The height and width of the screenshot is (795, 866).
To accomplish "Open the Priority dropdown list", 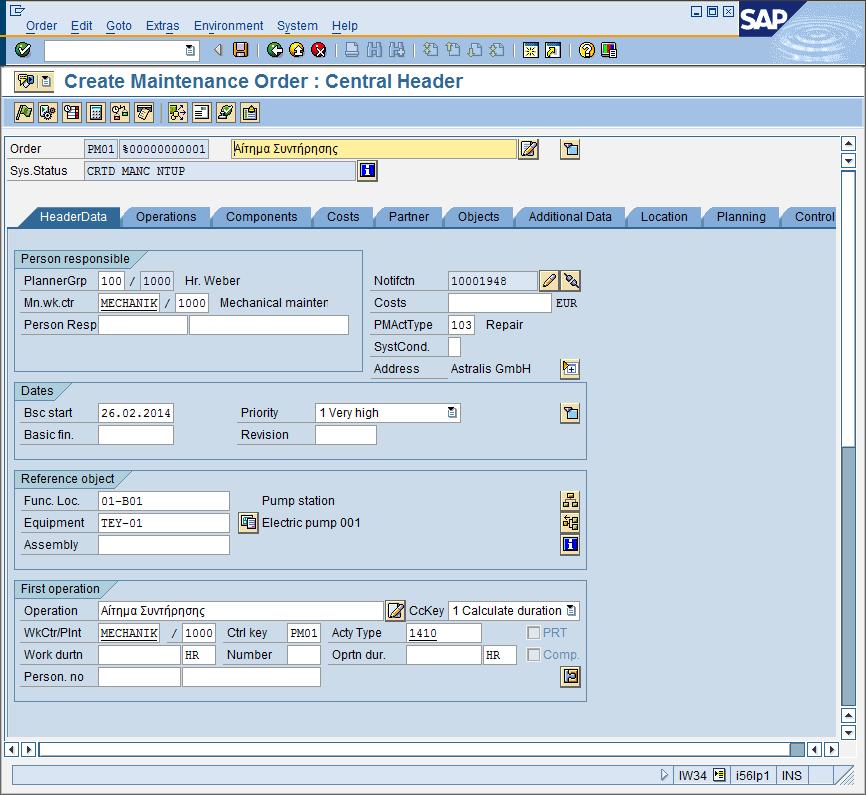I will pyautogui.click(x=452, y=413).
